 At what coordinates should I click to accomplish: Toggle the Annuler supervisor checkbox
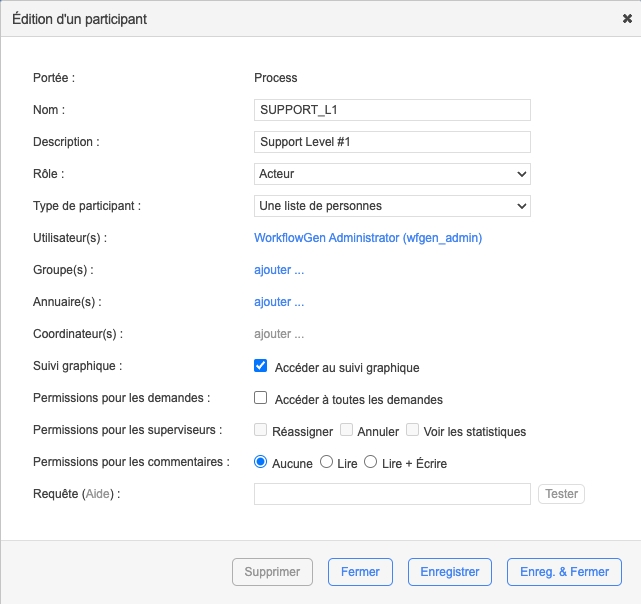point(347,431)
